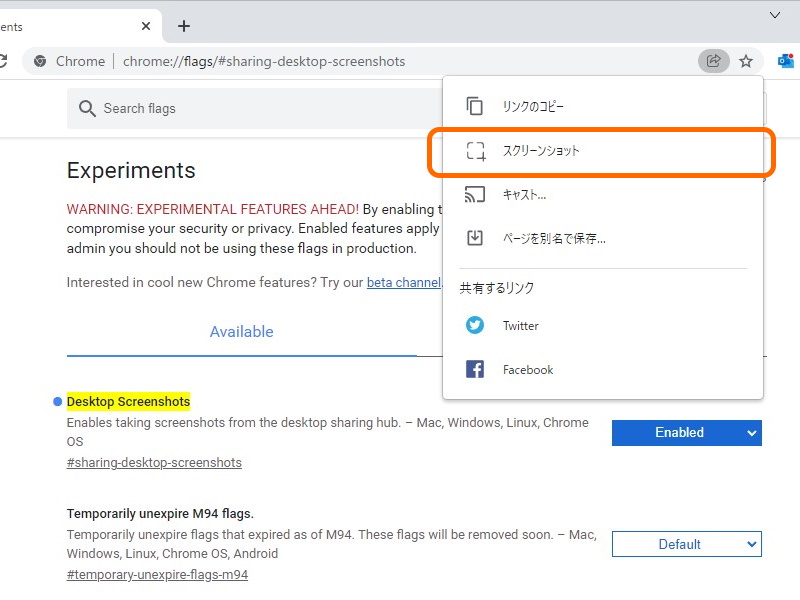Open the share menu via the toolbar share icon
Screen dimensions: 800x600
tap(714, 61)
